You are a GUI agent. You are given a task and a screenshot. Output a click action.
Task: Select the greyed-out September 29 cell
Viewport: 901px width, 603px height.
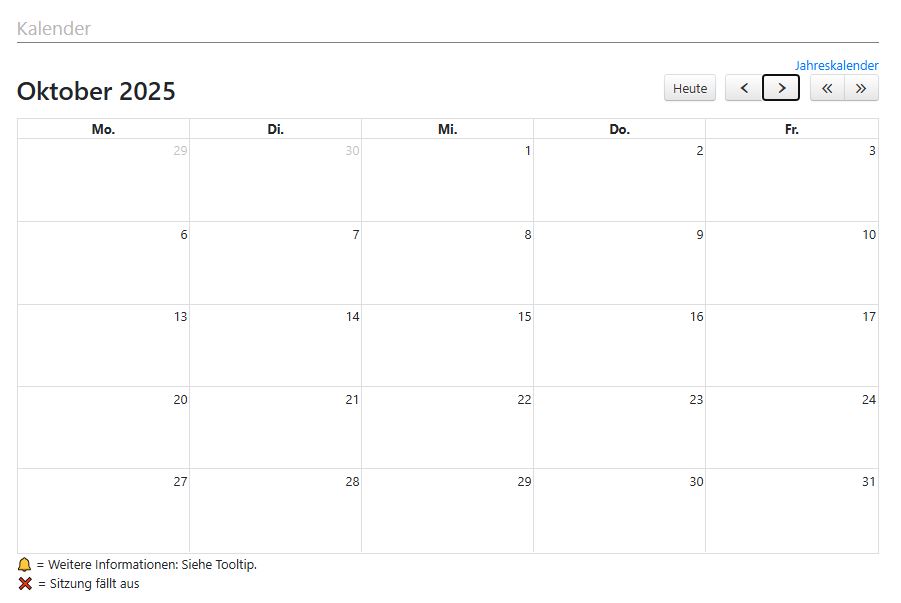103,180
